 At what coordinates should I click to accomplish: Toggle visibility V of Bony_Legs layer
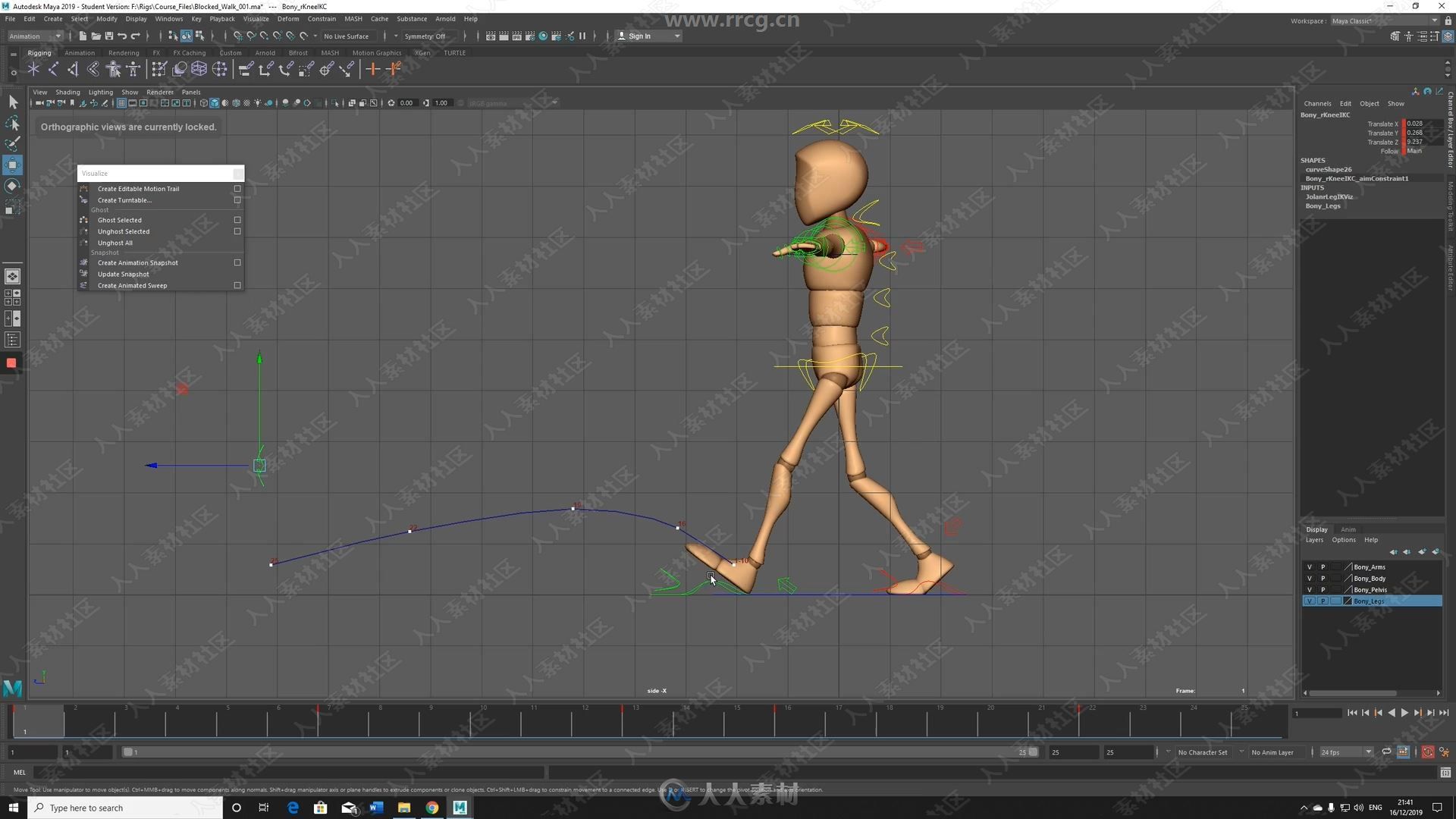tap(1309, 601)
